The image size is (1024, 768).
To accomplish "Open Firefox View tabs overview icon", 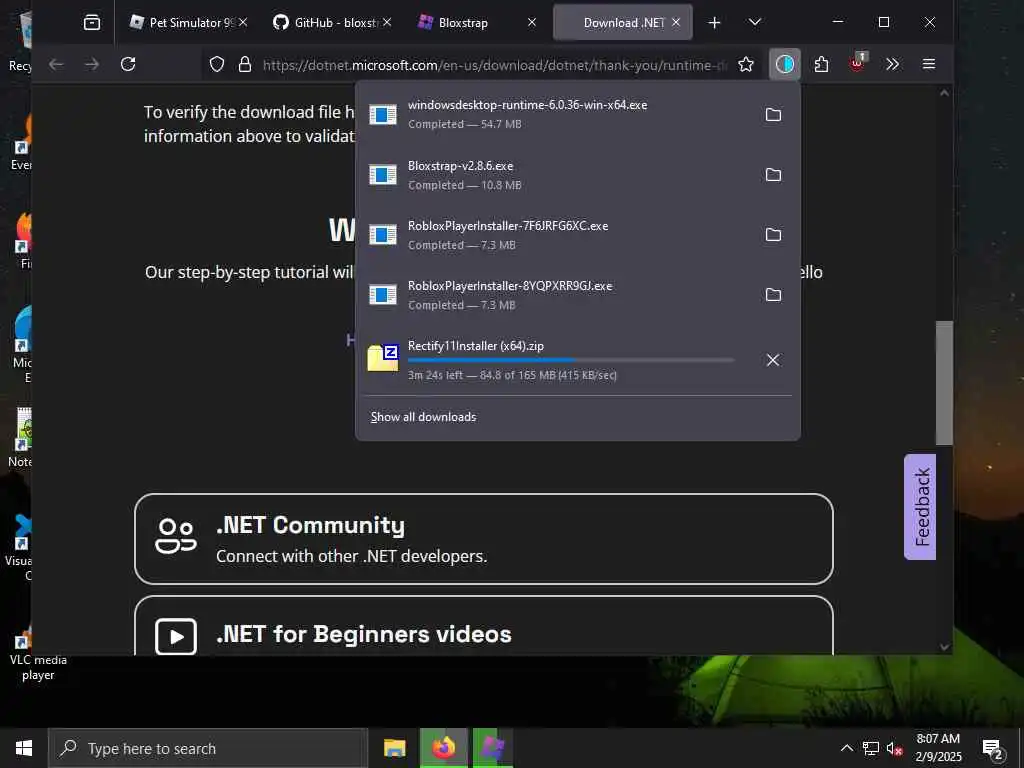I will [92, 23].
